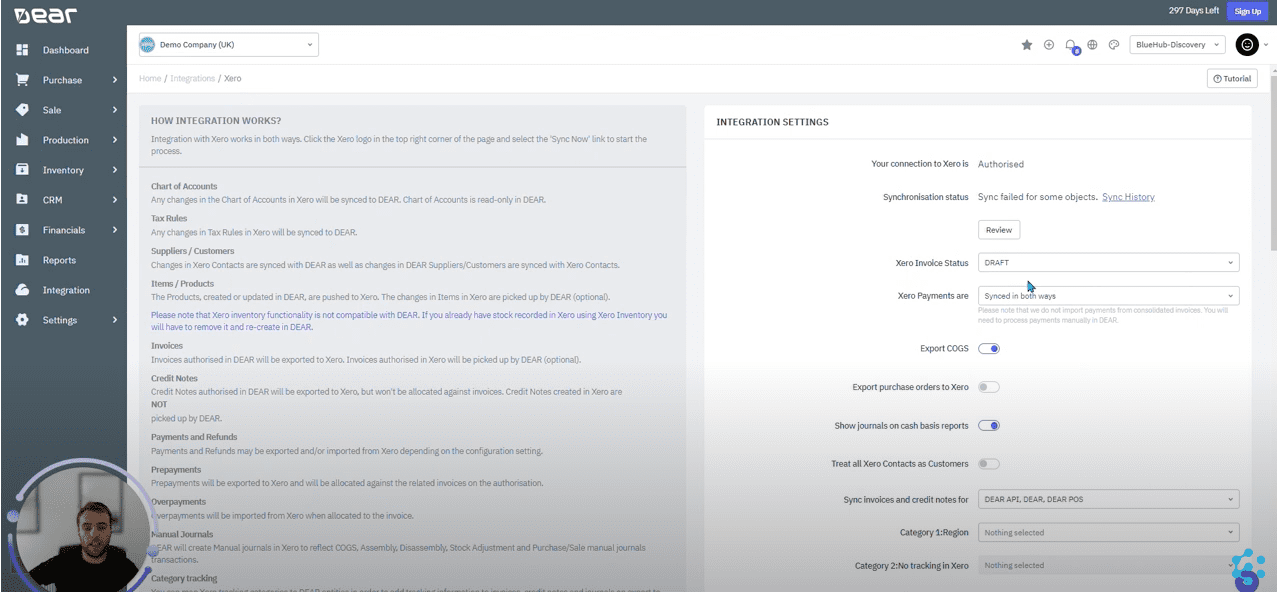Screen dimensions: 1277x592
Task: Change the Xero Payments sync option
Action: pyautogui.click(x=1107, y=295)
